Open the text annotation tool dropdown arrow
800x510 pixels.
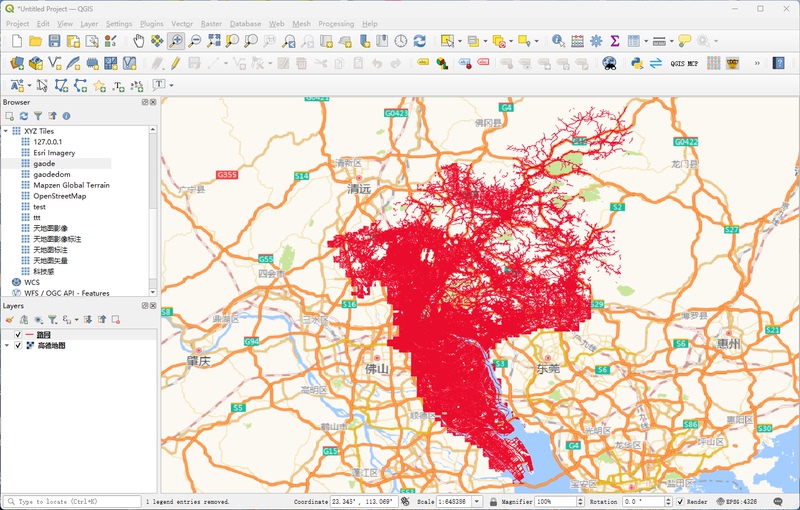(171, 85)
